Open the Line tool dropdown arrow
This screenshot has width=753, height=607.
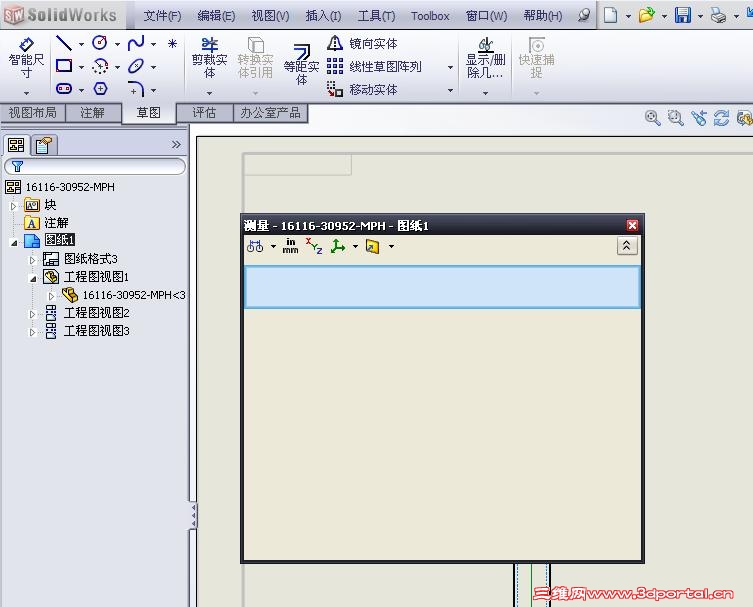click(x=81, y=44)
